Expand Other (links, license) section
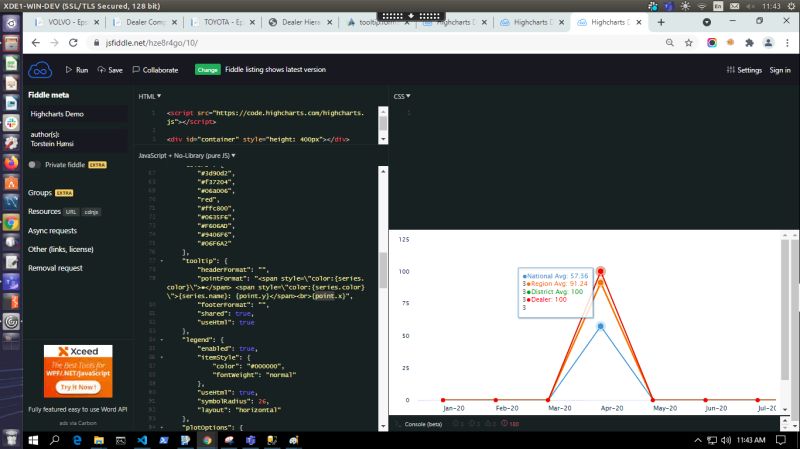Image resolution: width=800 pixels, height=449 pixels. pos(61,249)
